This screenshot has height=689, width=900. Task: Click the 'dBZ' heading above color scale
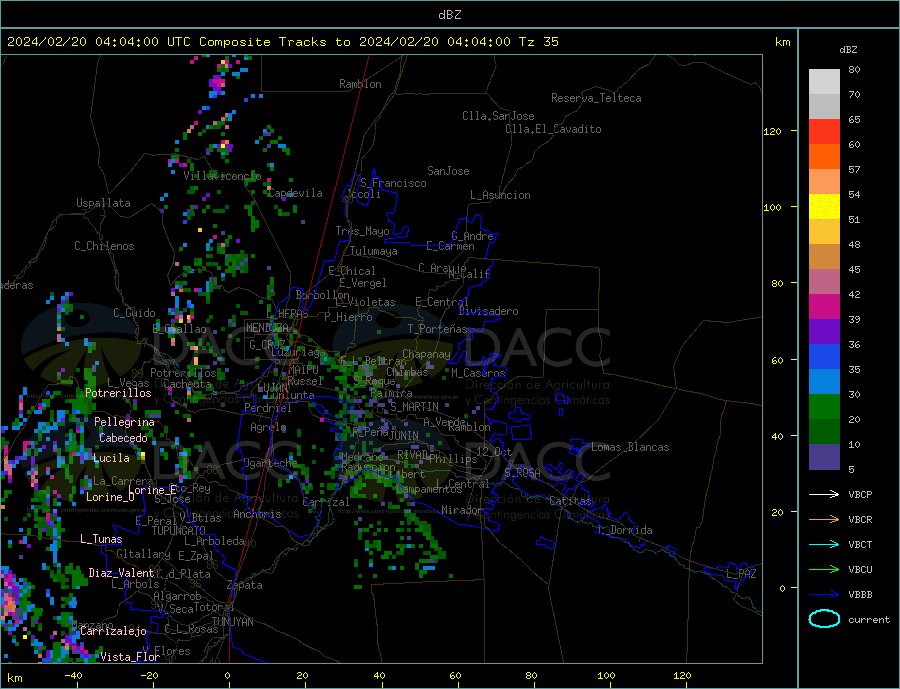pos(848,50)
